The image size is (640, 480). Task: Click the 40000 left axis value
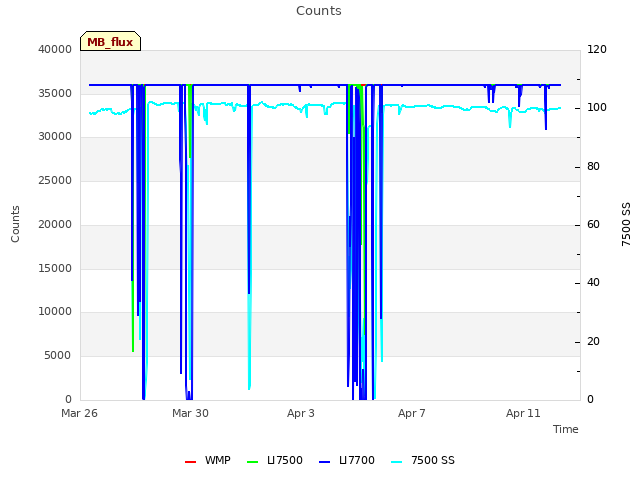point(55,49)
